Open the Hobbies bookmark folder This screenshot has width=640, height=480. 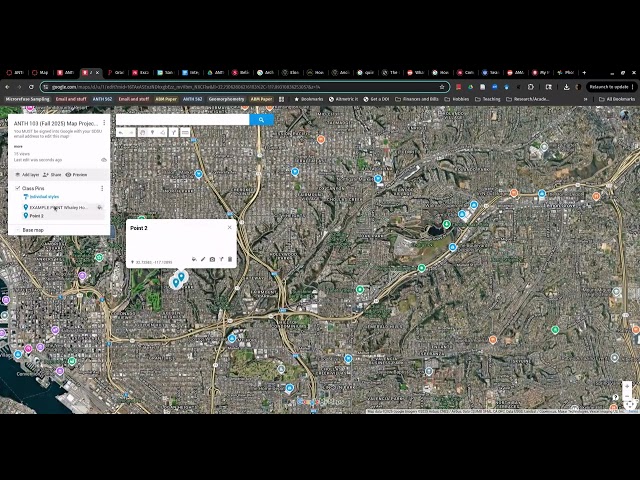pos(457,99)
